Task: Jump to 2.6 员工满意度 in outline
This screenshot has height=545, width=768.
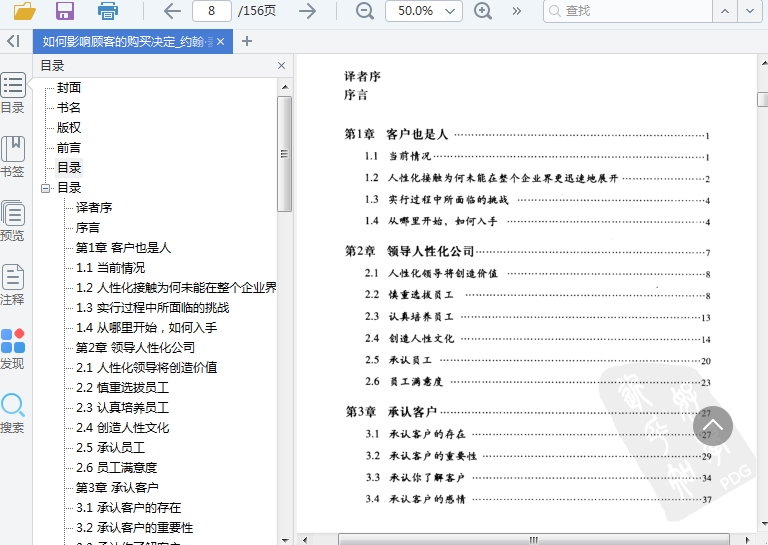Action: [x=117, y=468]
